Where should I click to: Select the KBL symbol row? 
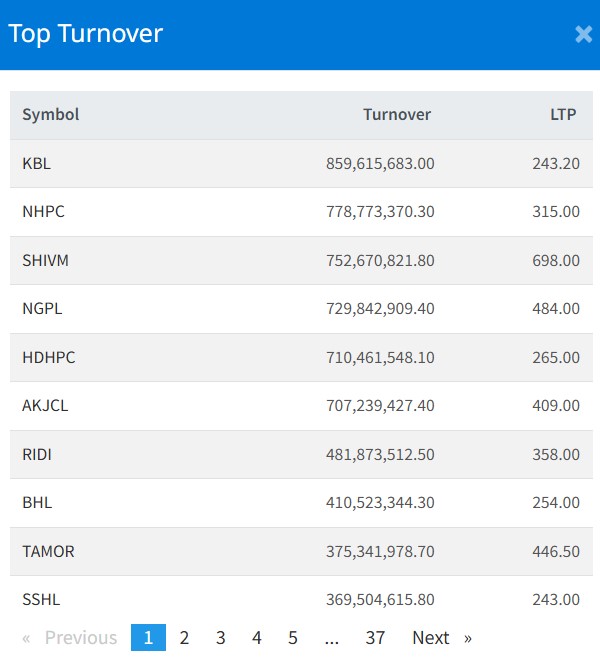click(x=36, y=163)
